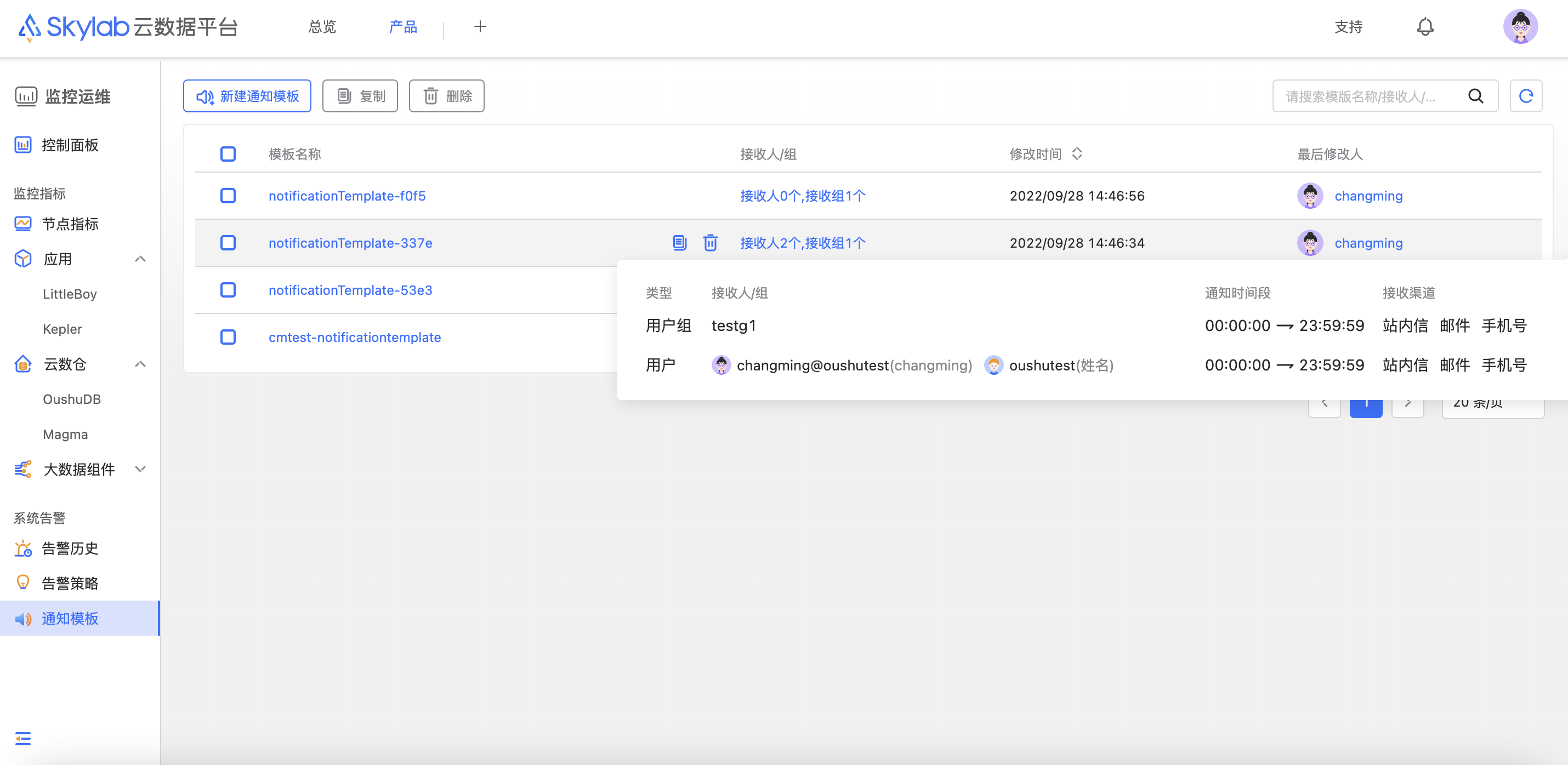Click the plus icon in top navigation
Image resolution: width=1568 pixels, height=765 pixels.
click(480, 27)
